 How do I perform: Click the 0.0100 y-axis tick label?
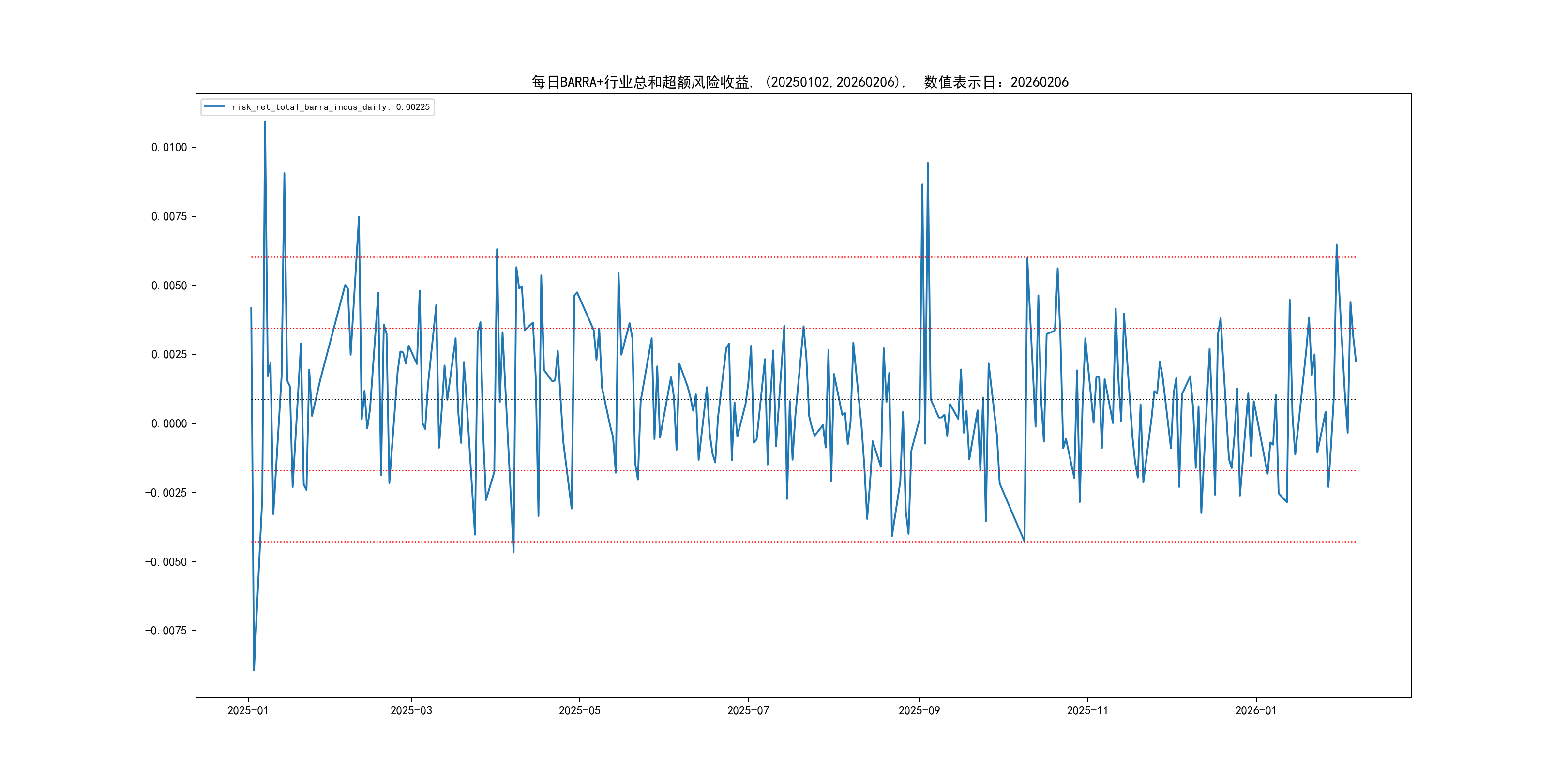(169, 147)
